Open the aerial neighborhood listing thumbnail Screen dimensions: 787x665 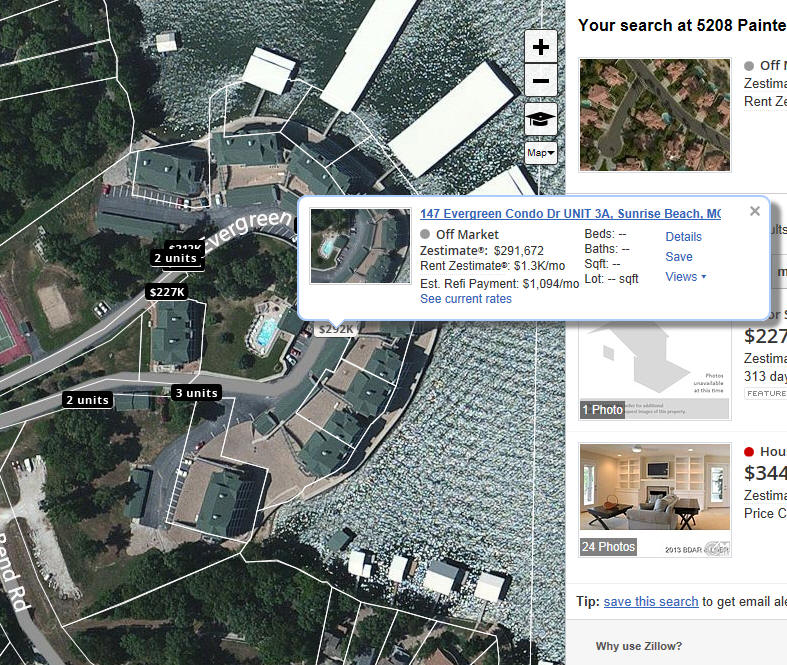654,115
